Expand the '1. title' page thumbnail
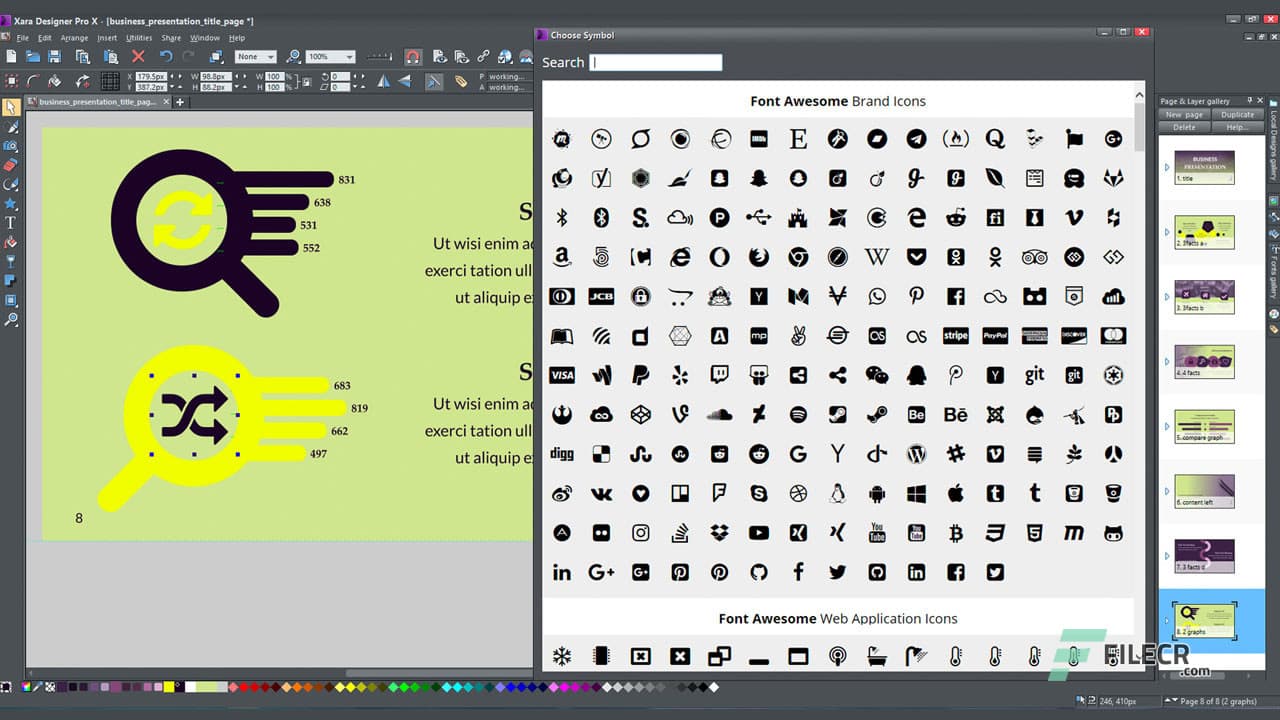 (1167, 167)
